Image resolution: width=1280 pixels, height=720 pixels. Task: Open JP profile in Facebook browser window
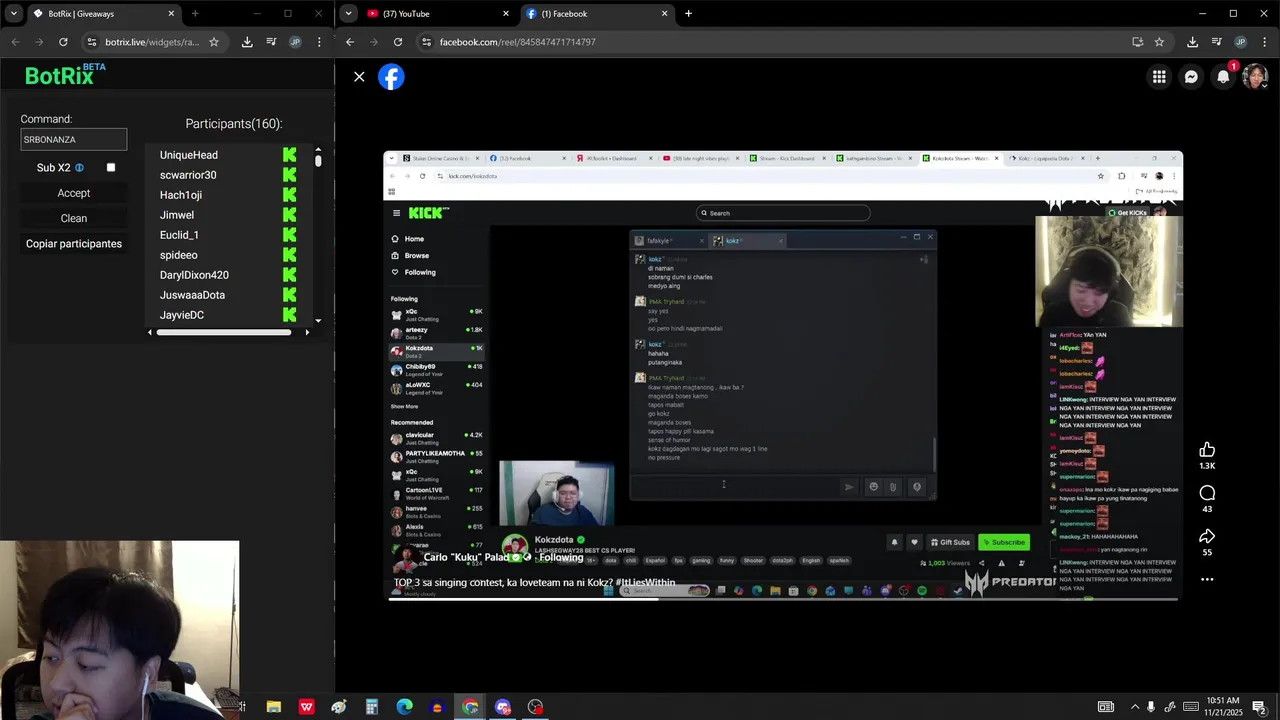click(1240, 42)
